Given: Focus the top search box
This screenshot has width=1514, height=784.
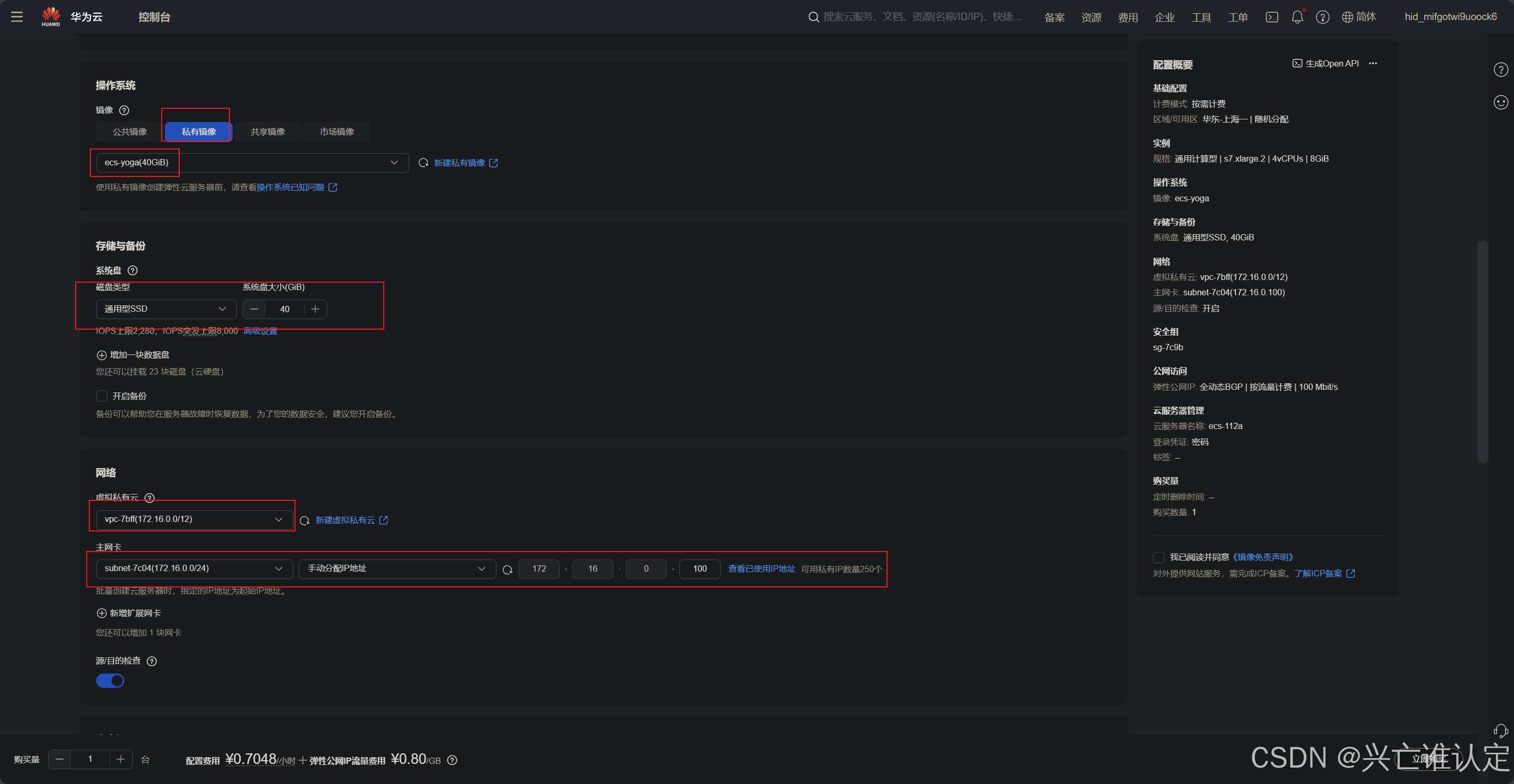Looking at the screenshot, I should click(x=922, y=17).
